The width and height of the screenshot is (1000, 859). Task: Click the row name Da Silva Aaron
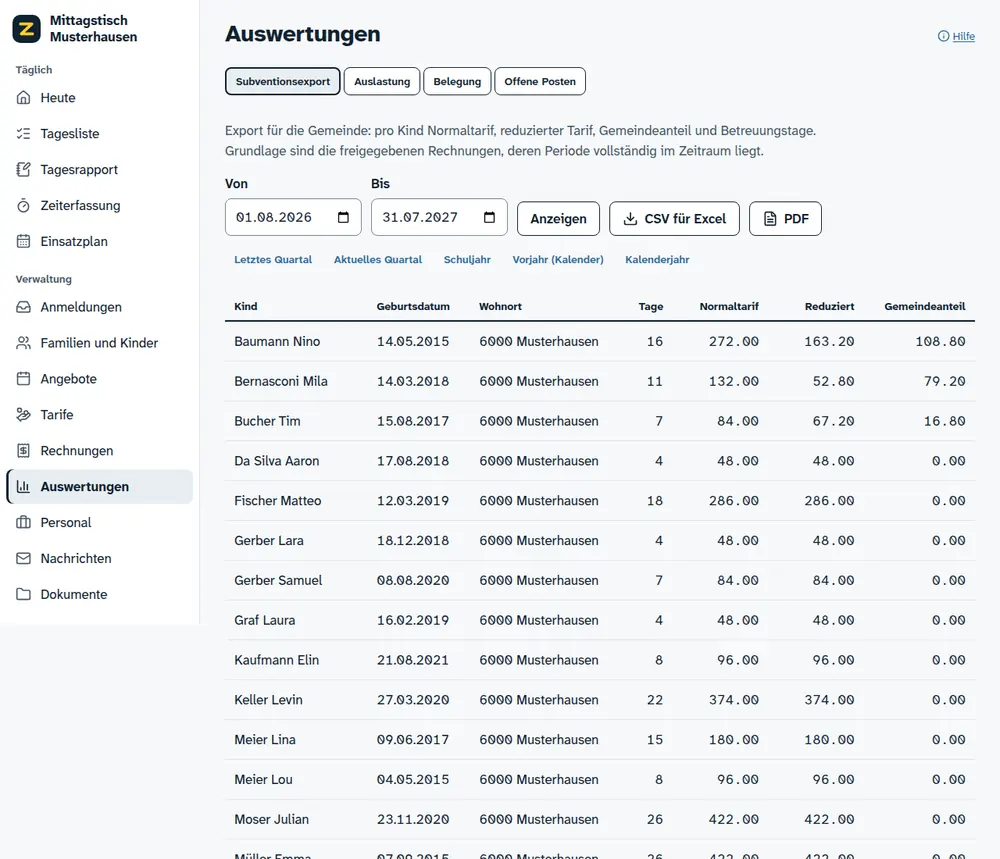276,461
